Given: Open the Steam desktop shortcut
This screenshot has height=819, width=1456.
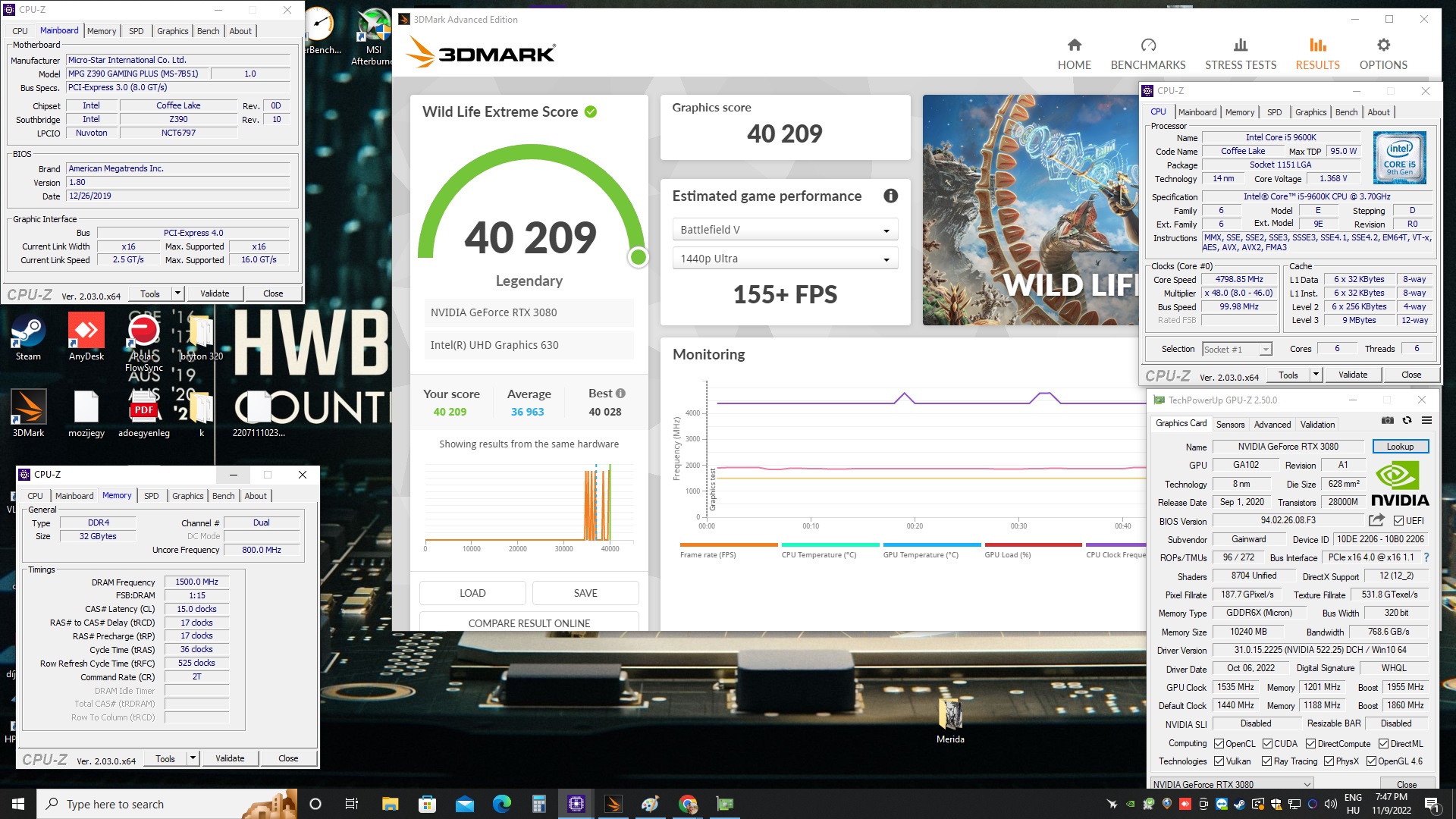Looking at the screenshot, I should point(28,338).
